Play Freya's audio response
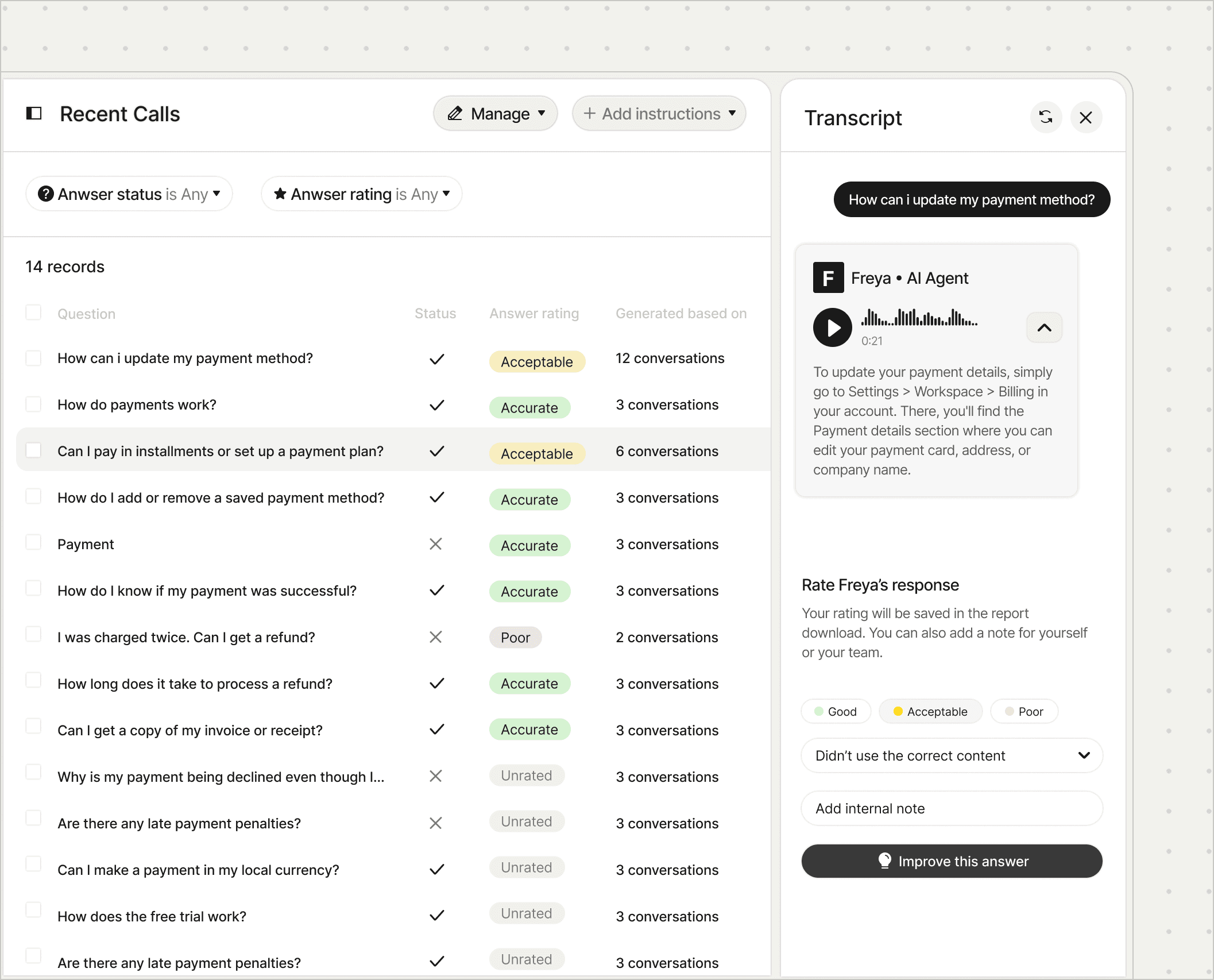Viewport: 1214px width, 980px height. click(832, 327)
